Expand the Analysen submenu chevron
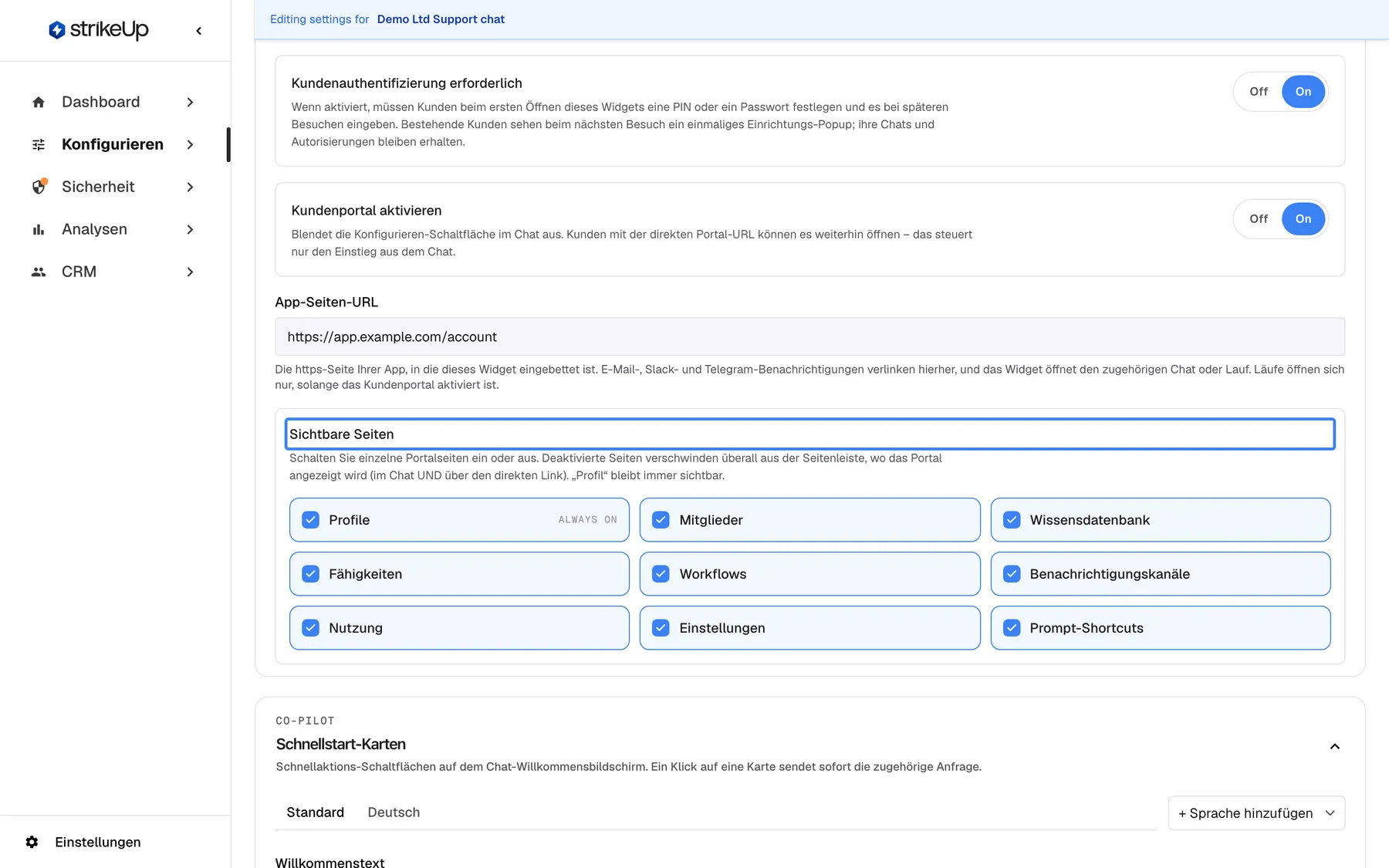1389x868 pixels. [190, 229]
